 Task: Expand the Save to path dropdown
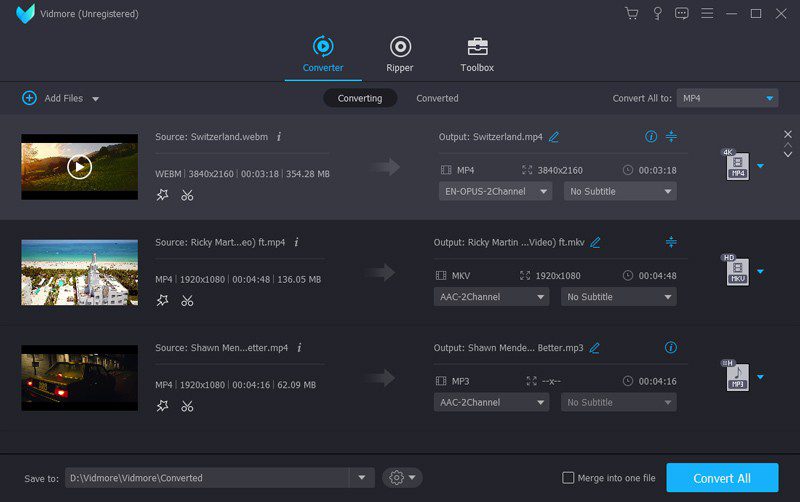pyautogui.click(x=362, y=478)
